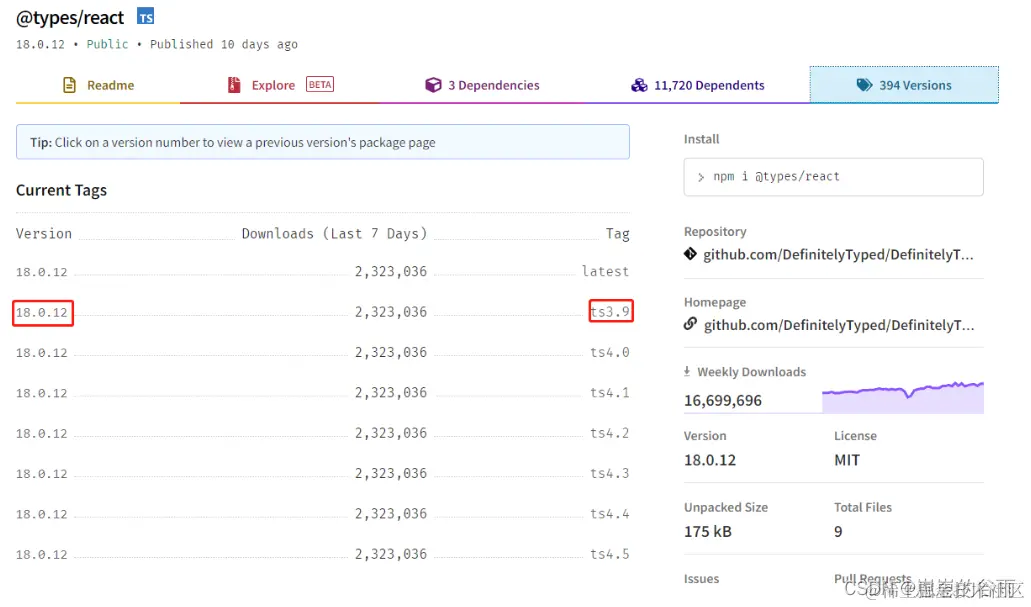Click the 'Version' column header
The width and height of the screenshot is (1031, 607).
(43, 233)
